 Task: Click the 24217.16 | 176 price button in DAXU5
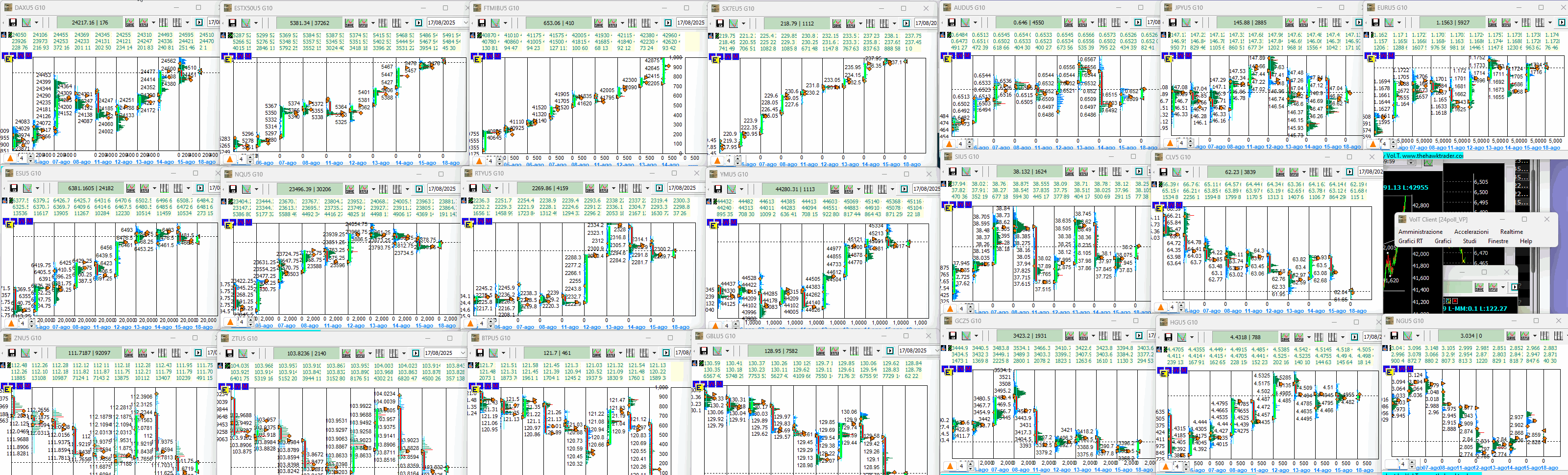click(90, 23)
